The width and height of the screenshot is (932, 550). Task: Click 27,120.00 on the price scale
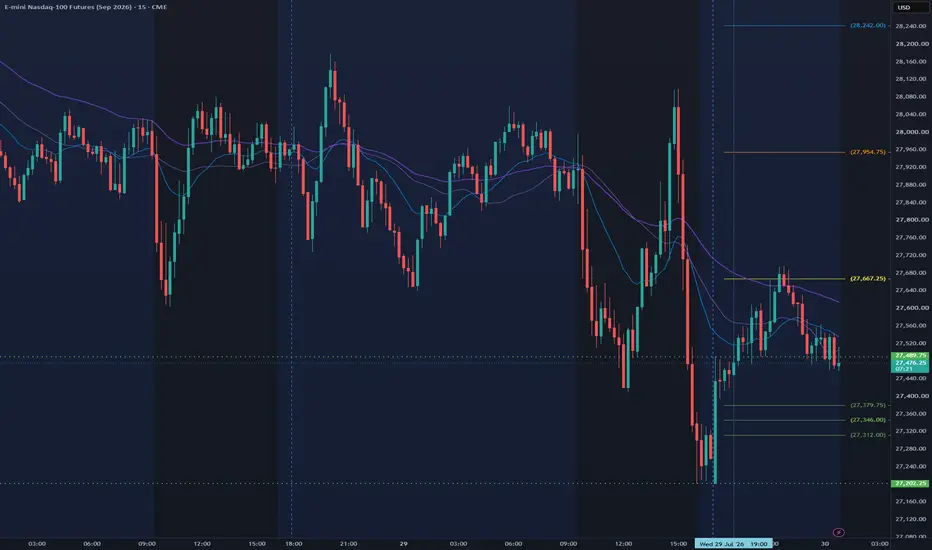pos(911,519)
